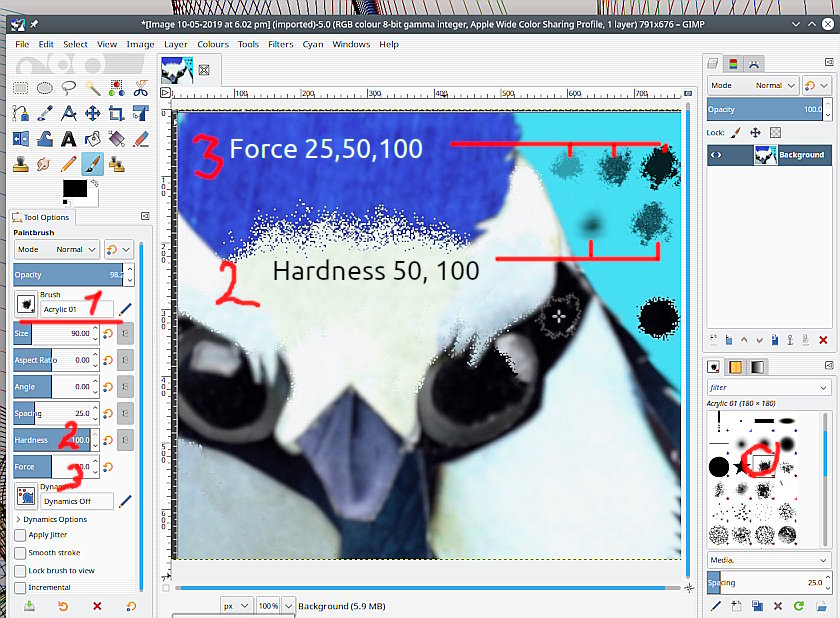This screenshot has width=840, height=618.
Task: Select the Warp Transform tool
Action: tap(44, 139)
